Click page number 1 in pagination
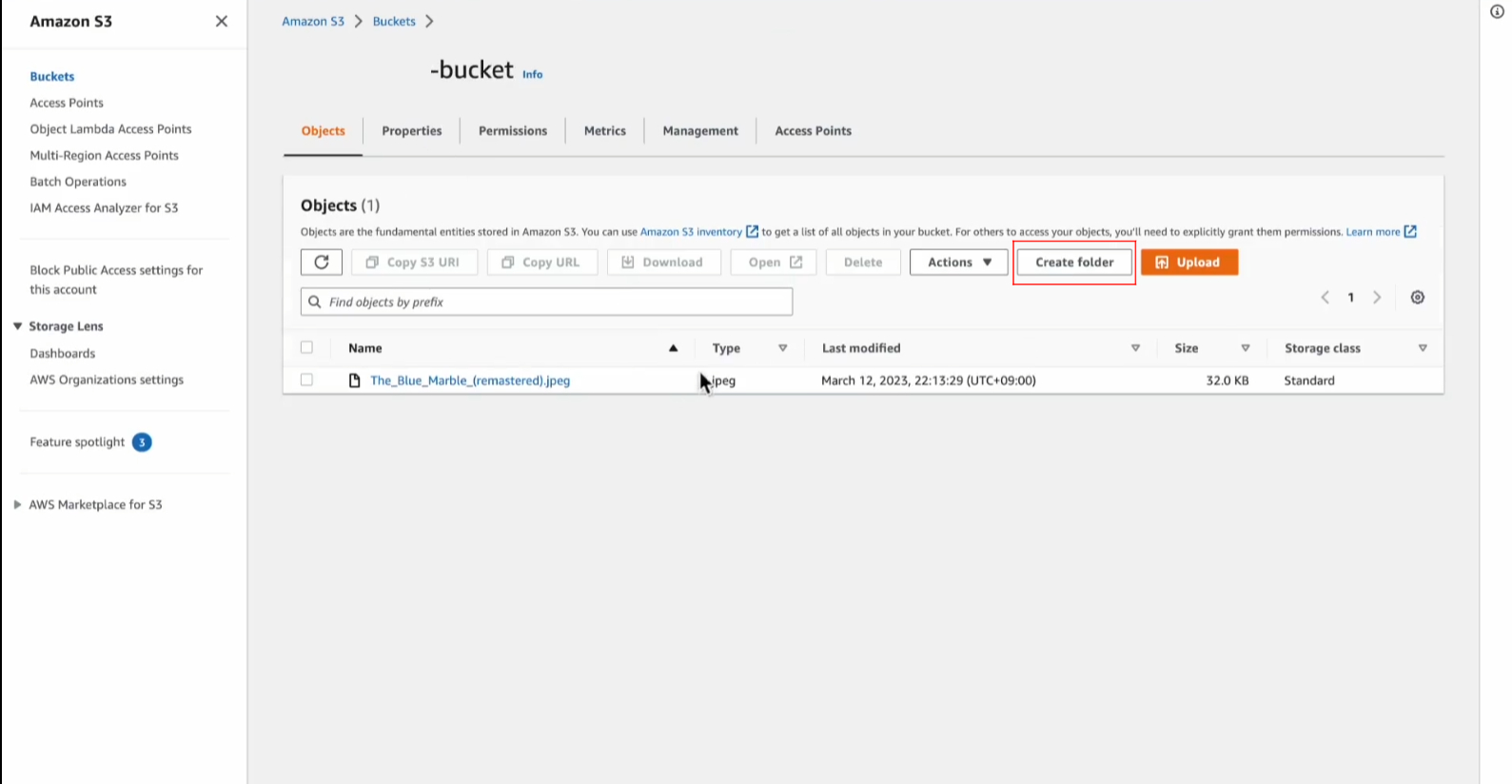This screenshot has height=784, width=1512. (1350, 298)
